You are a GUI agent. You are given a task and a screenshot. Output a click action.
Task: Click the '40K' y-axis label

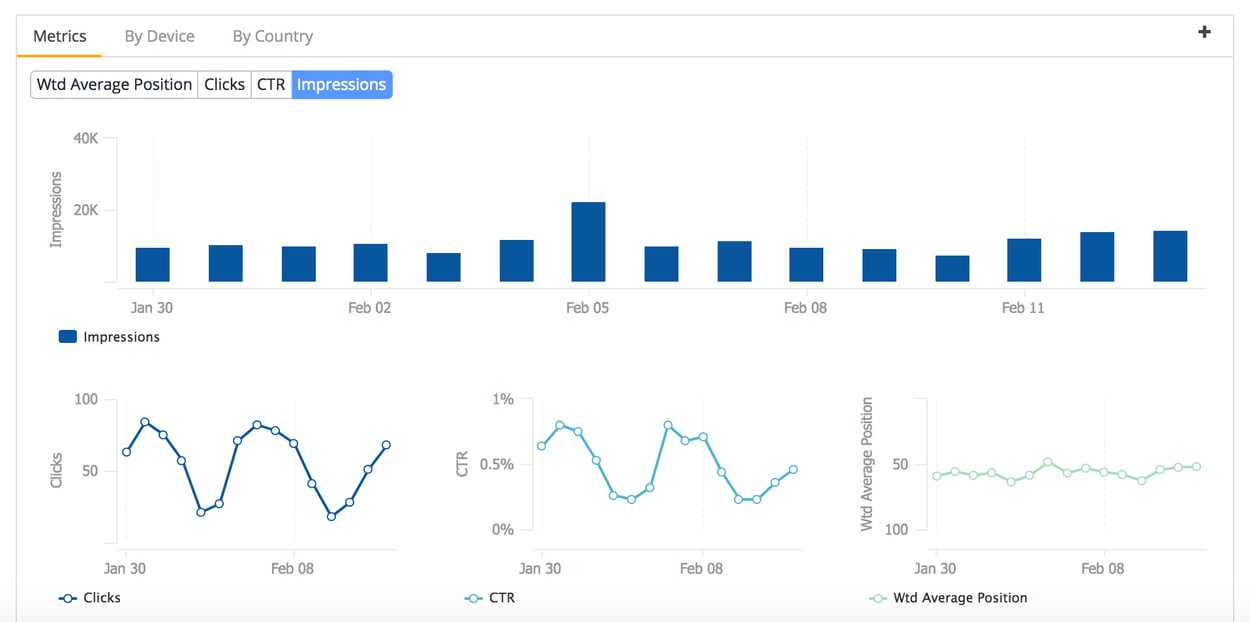[x=85, y=139]
